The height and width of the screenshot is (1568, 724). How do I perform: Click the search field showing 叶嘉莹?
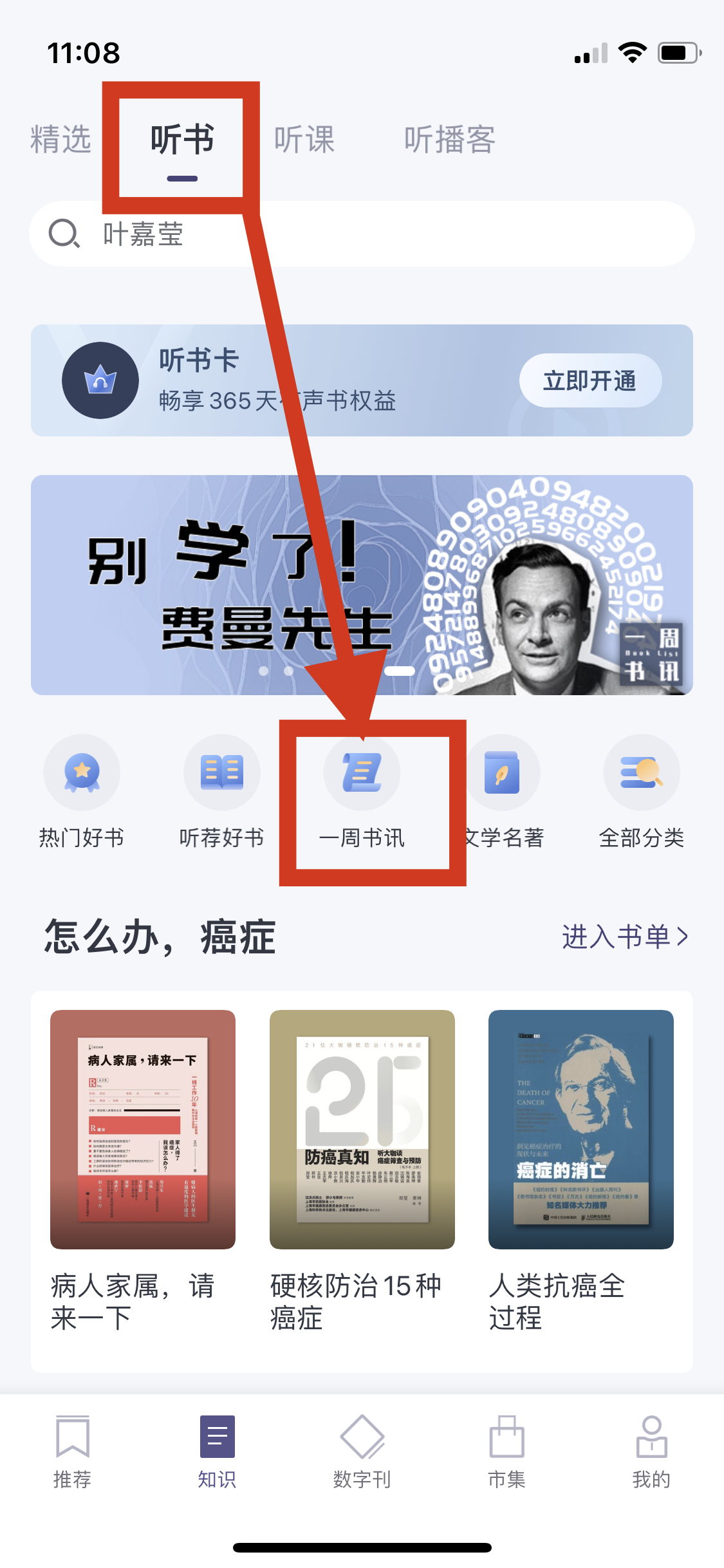pos(362,234)
